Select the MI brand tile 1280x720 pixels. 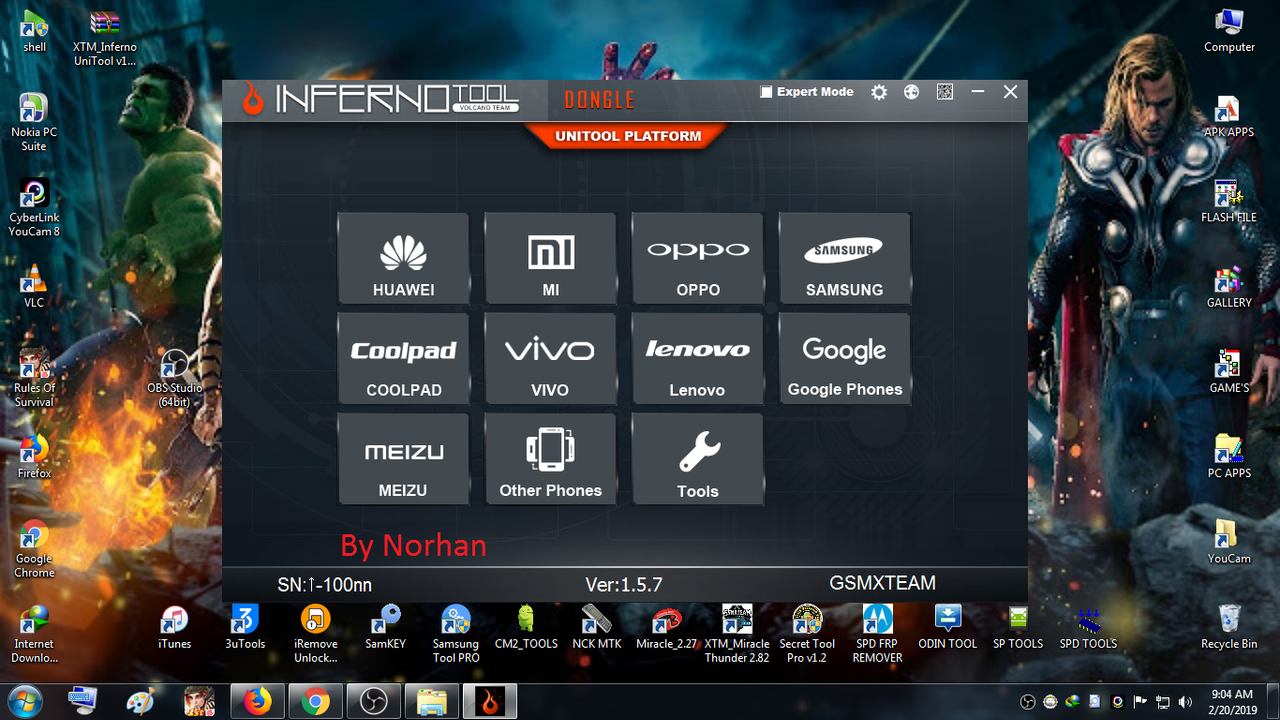tap(550, 258)
